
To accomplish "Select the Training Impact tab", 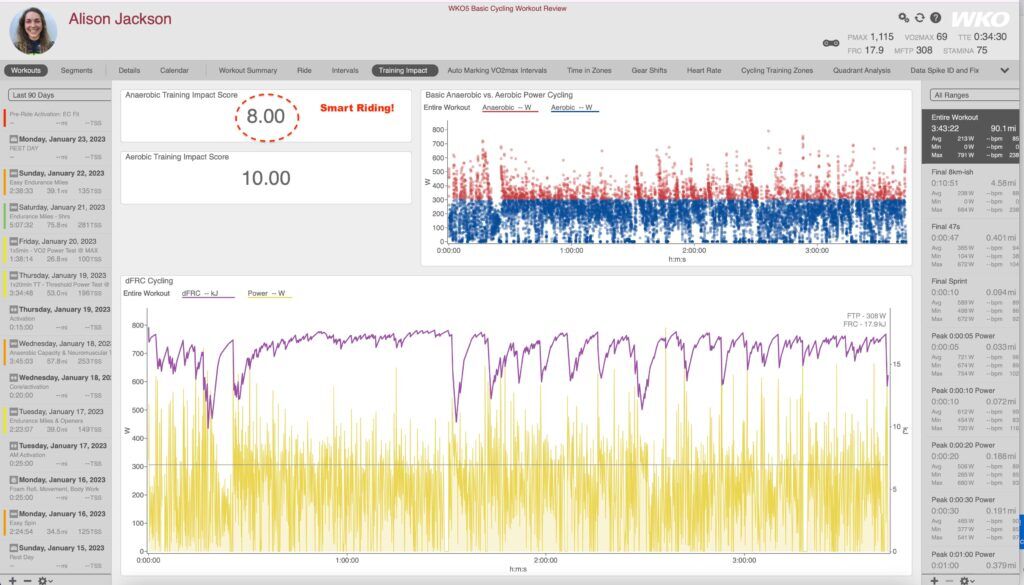I will (x=403, y=71).
